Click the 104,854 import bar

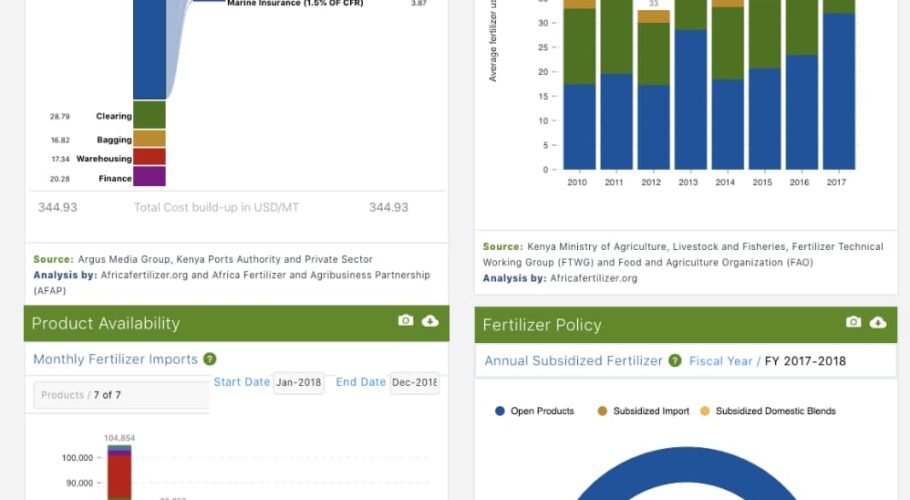tap(119, 472)
